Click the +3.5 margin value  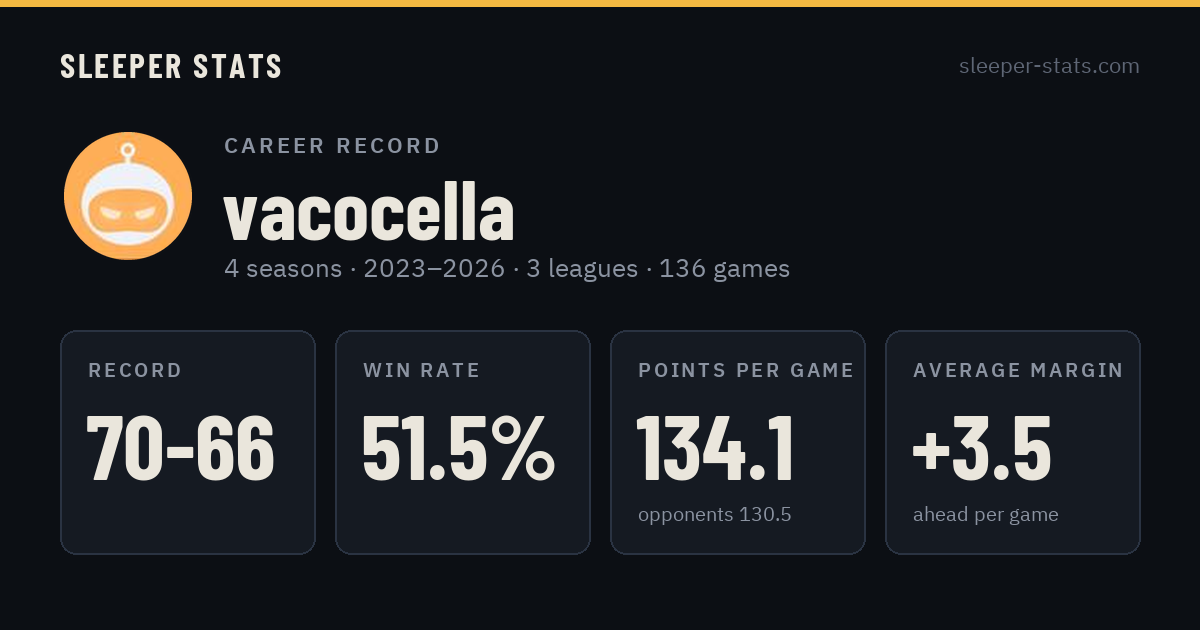click(982, 449)
